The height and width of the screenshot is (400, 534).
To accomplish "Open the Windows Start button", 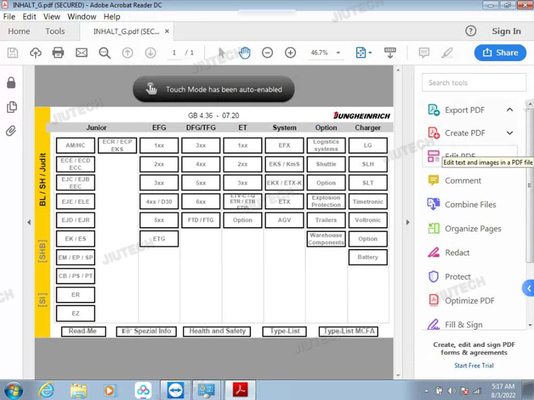I will click(13, 390).
